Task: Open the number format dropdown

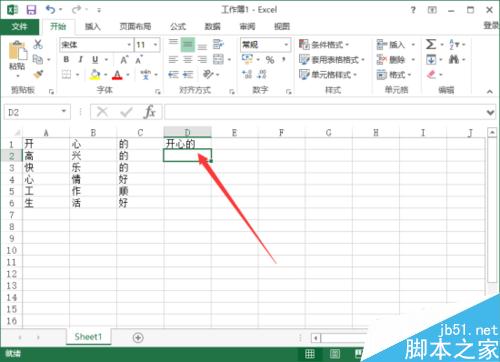Action: (x=286, y=45)
